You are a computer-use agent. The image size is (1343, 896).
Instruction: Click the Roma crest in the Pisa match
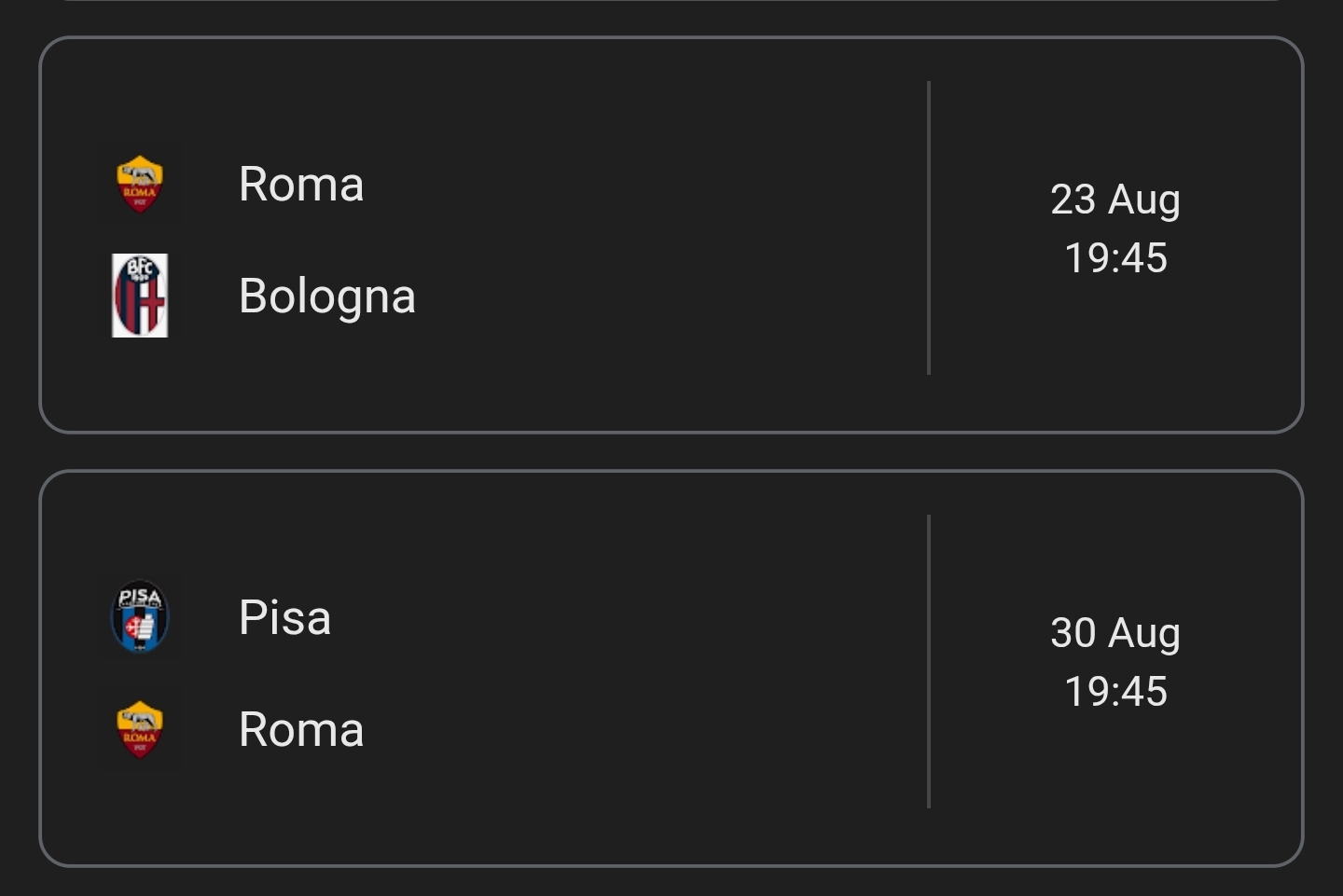click(x=140, y=729)
